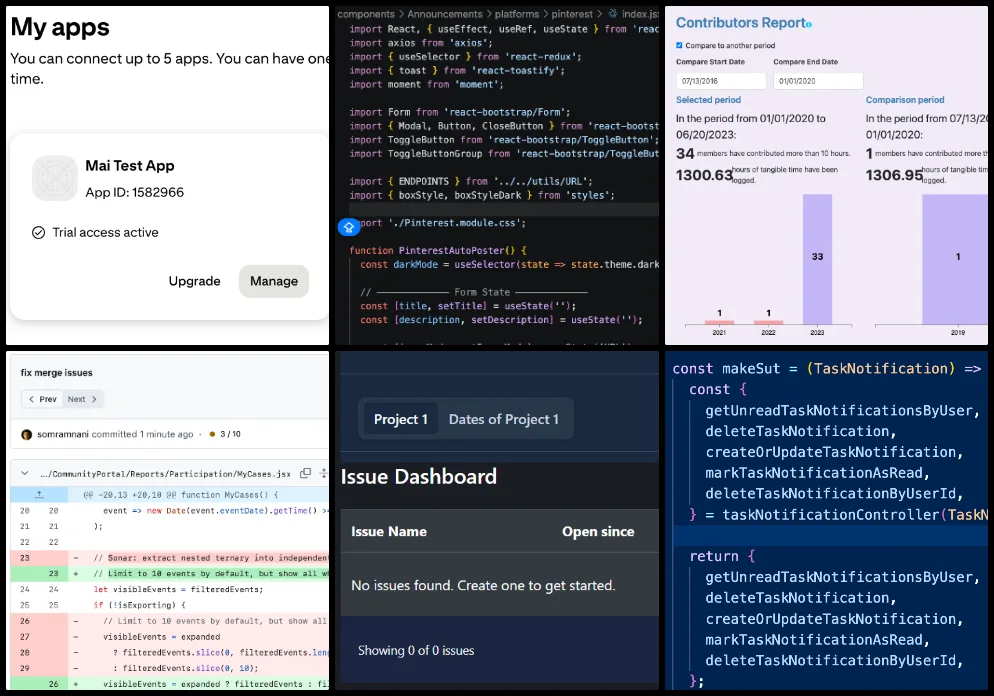Click the info icon next to Contributors Report
Image resolution: width=994 pixels, height=696 pixels.
[809, 25]
